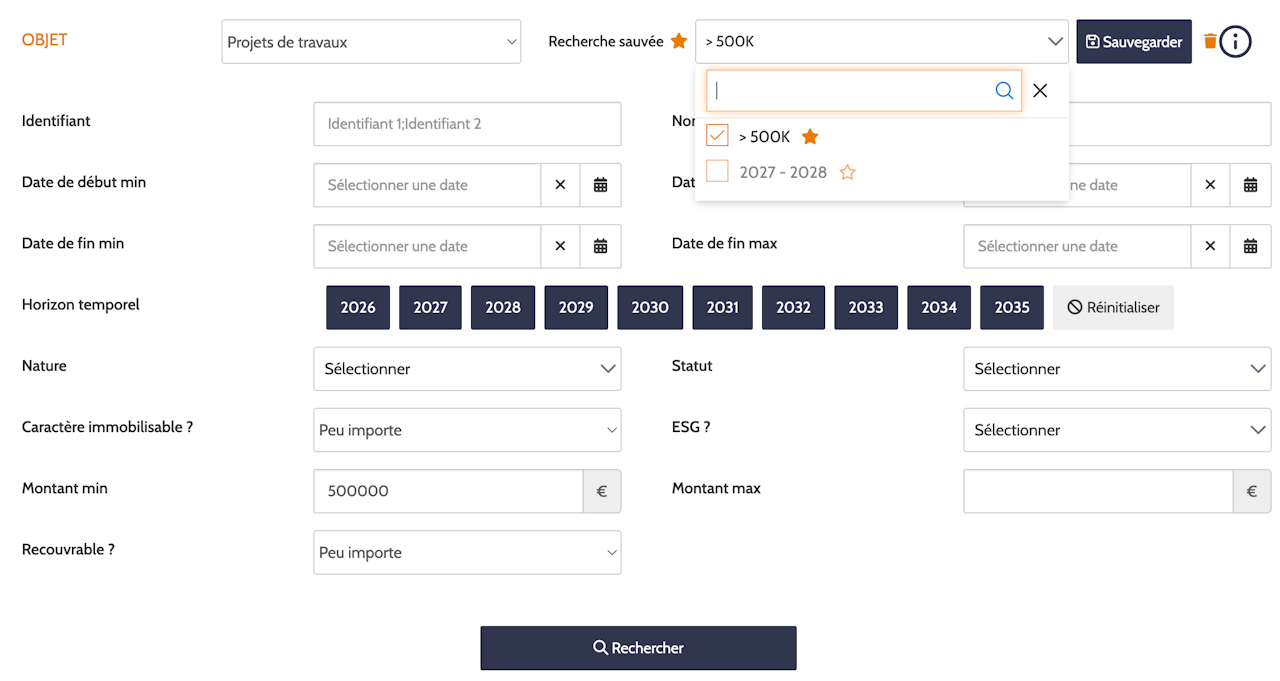Toggle the 2028 horizon year
The height and width of the screenshot is (681, 1280).
tap(503, 307)
